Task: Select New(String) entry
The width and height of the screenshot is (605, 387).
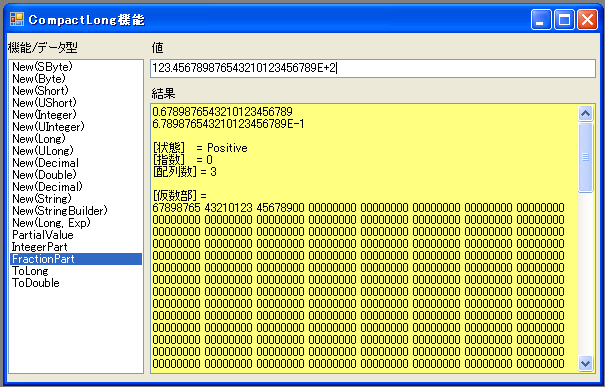Action: click(76, 199)
